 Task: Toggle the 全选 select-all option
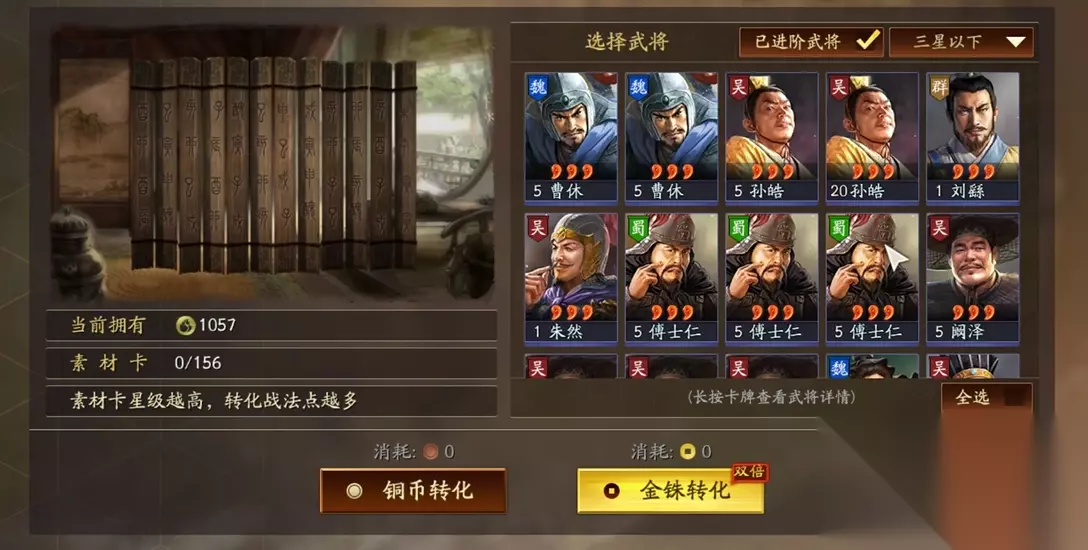pyautogui.click(x=987, y=397)
